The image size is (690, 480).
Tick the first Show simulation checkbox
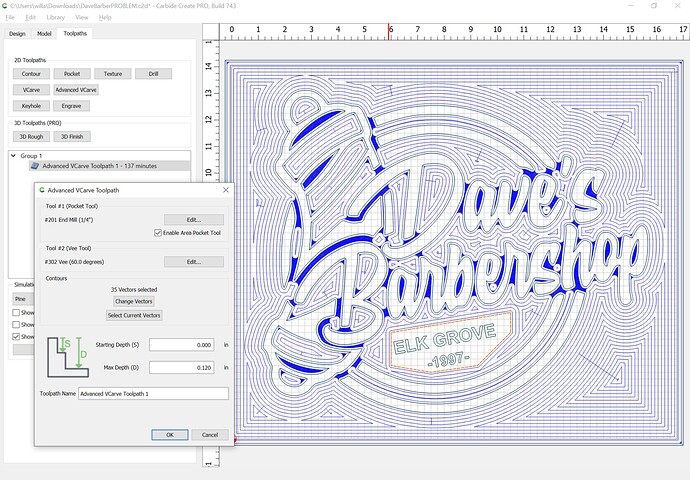[x=16, y=313]
